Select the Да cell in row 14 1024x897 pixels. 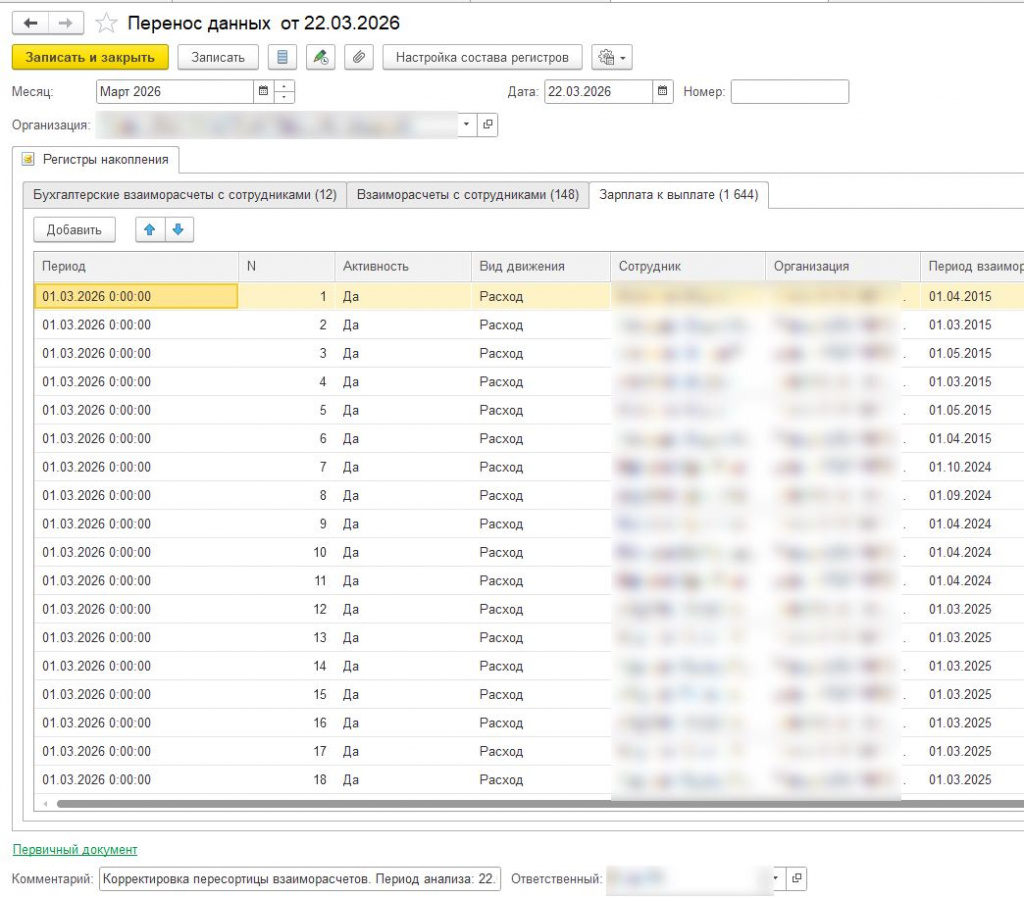[x=403, y=666]
